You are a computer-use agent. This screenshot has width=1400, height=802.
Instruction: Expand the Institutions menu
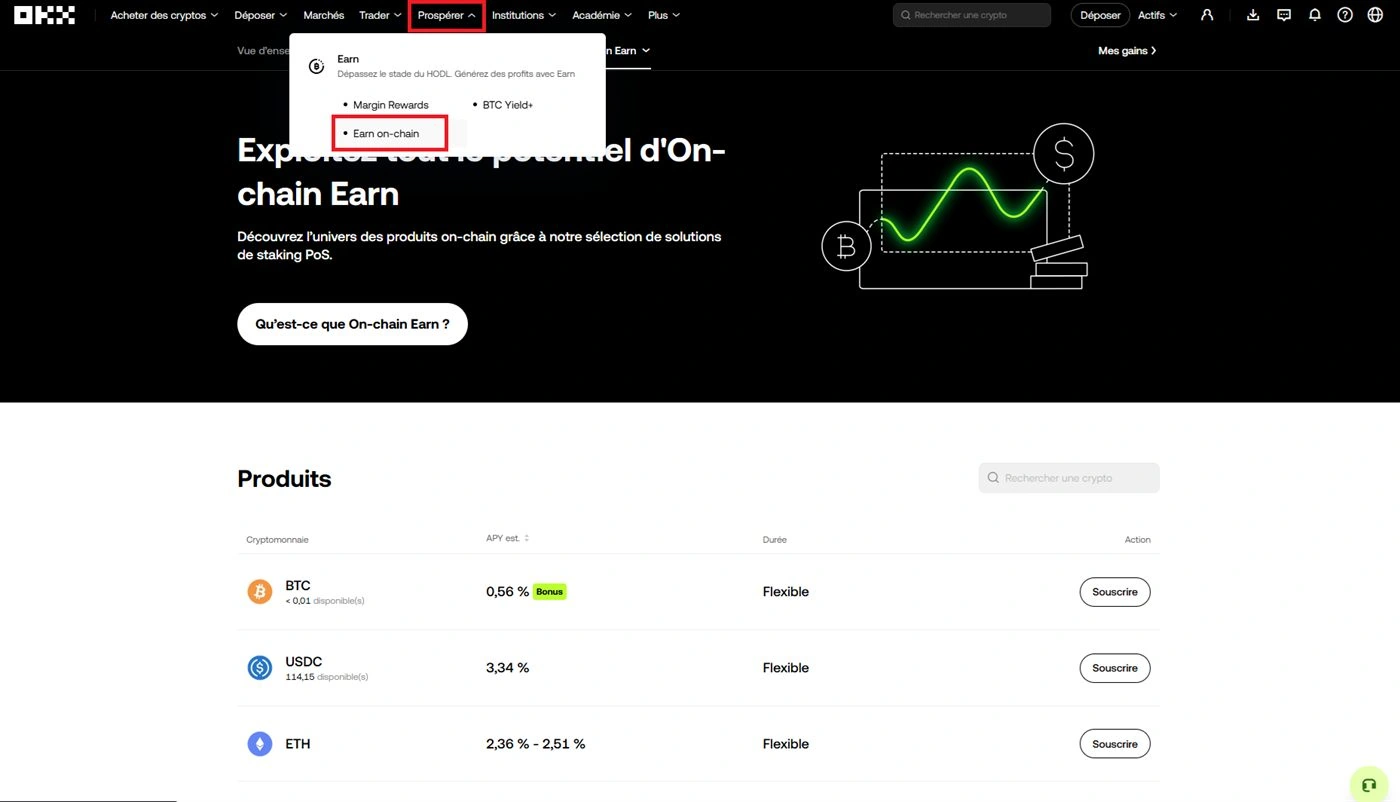pos(524,15)
